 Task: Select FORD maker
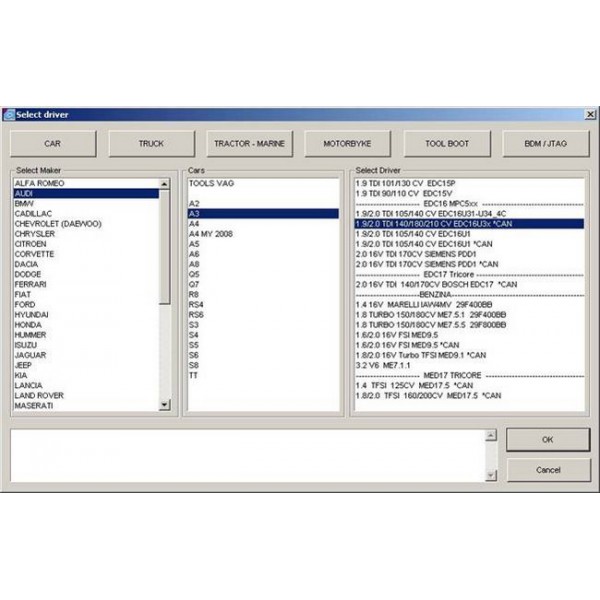click(86, 305)
